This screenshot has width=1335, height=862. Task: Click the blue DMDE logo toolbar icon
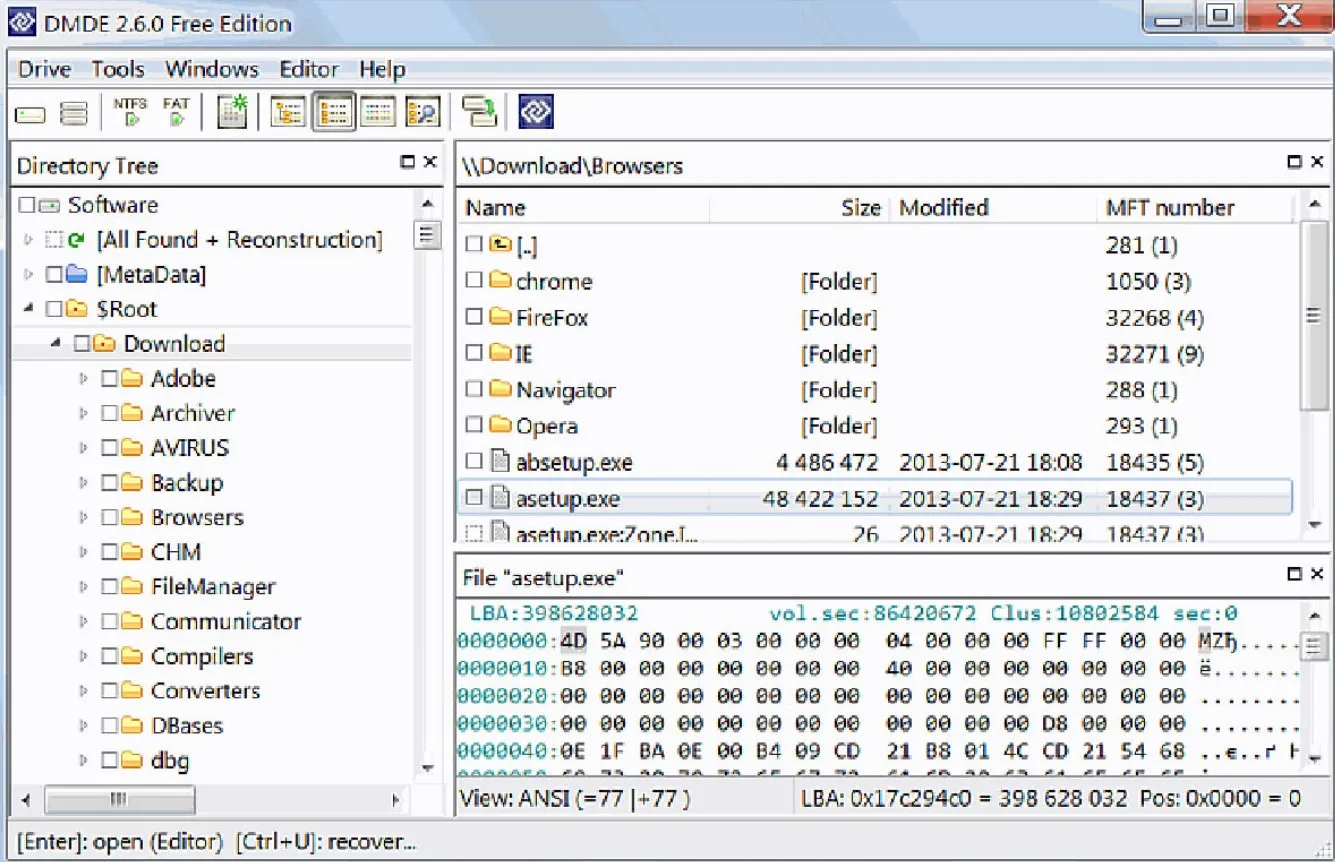[536, 112]
